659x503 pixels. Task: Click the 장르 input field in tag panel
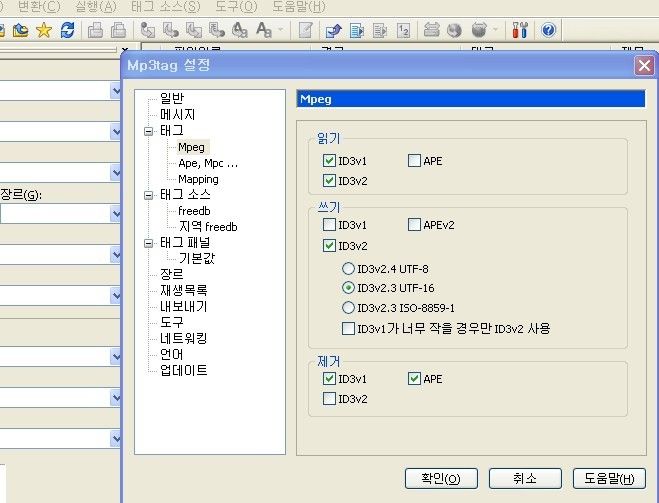(55, 214)
